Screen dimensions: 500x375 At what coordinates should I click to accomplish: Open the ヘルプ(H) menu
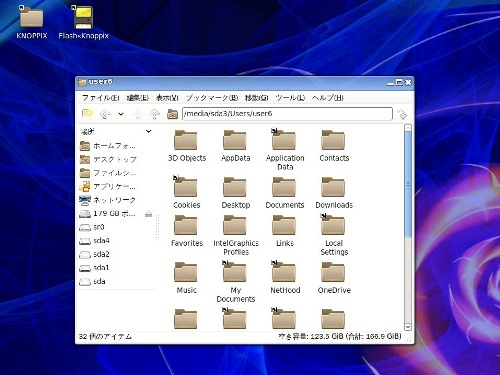tap(328, 98)
